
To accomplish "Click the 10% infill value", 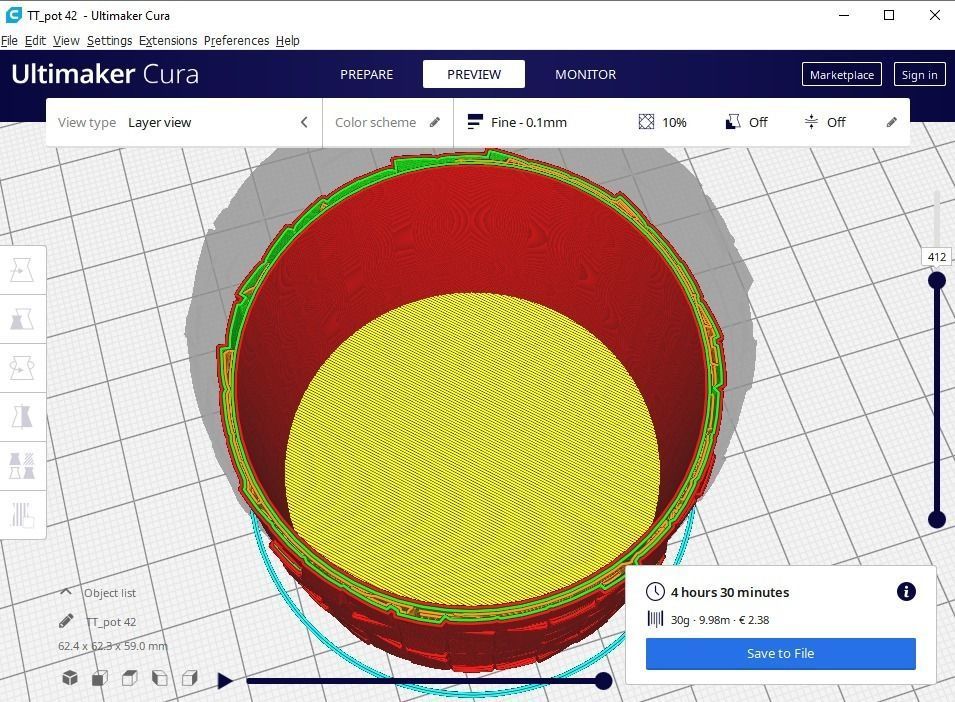I will click(674, 122).
